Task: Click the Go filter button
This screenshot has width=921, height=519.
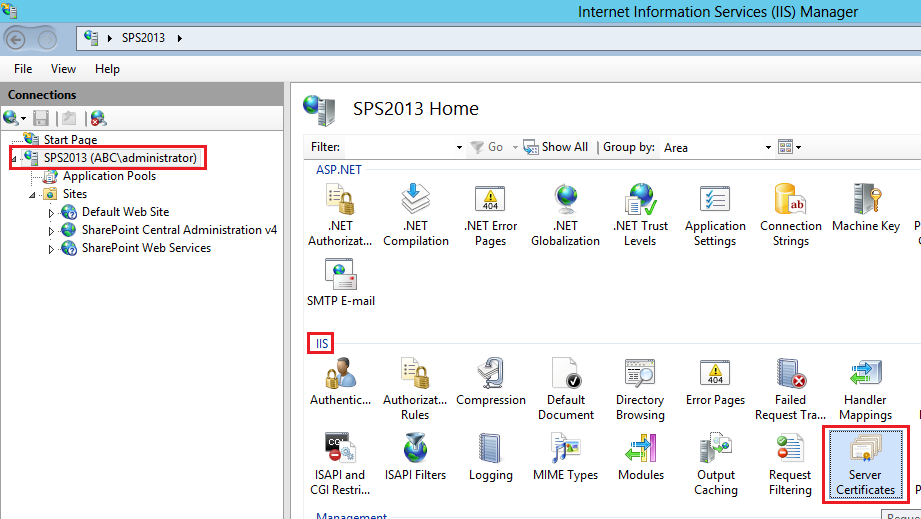Action: (488, 147)
